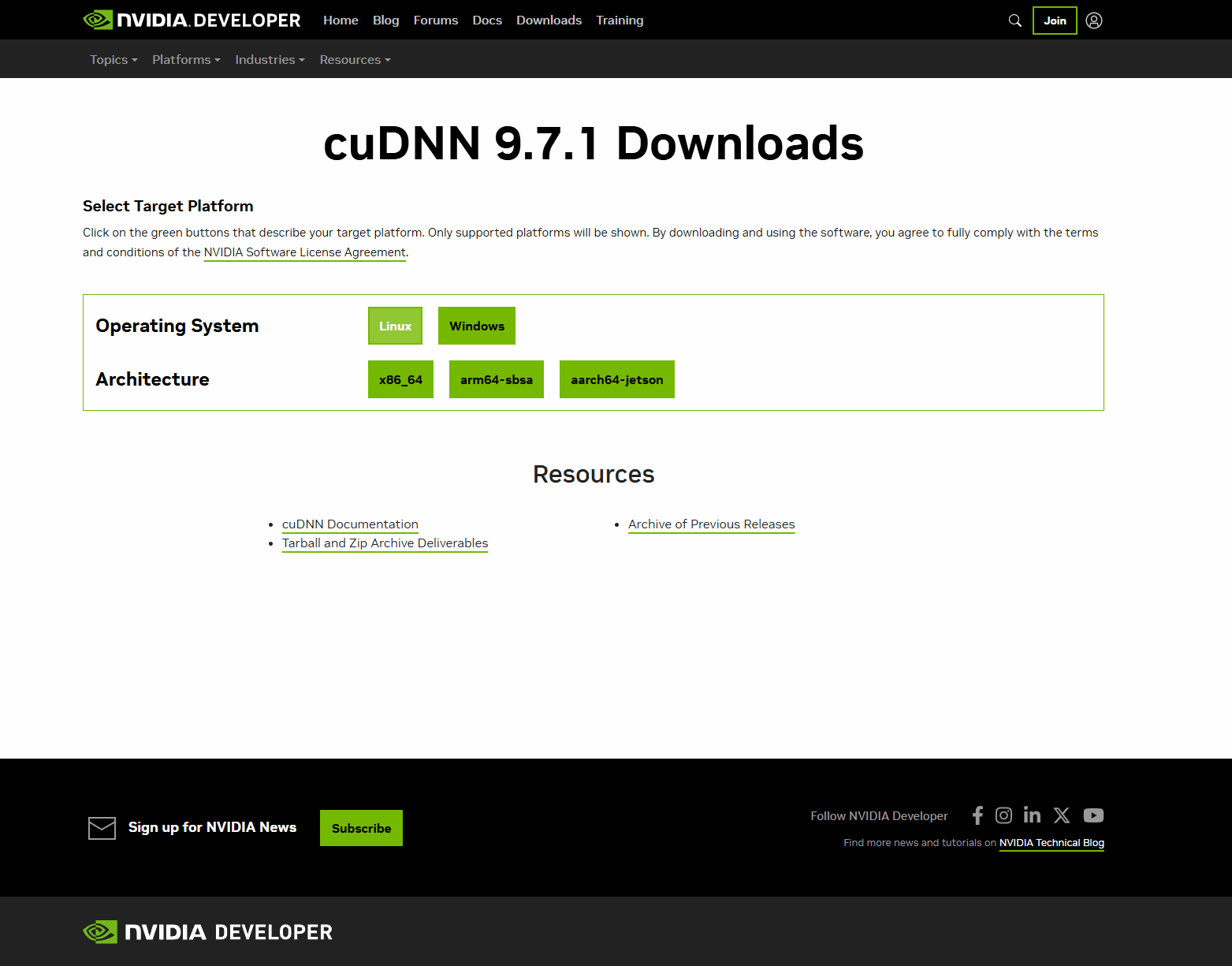Choose arm64-sbsa architecture
Screen dimensions: 1232x966
pos(497,379)
